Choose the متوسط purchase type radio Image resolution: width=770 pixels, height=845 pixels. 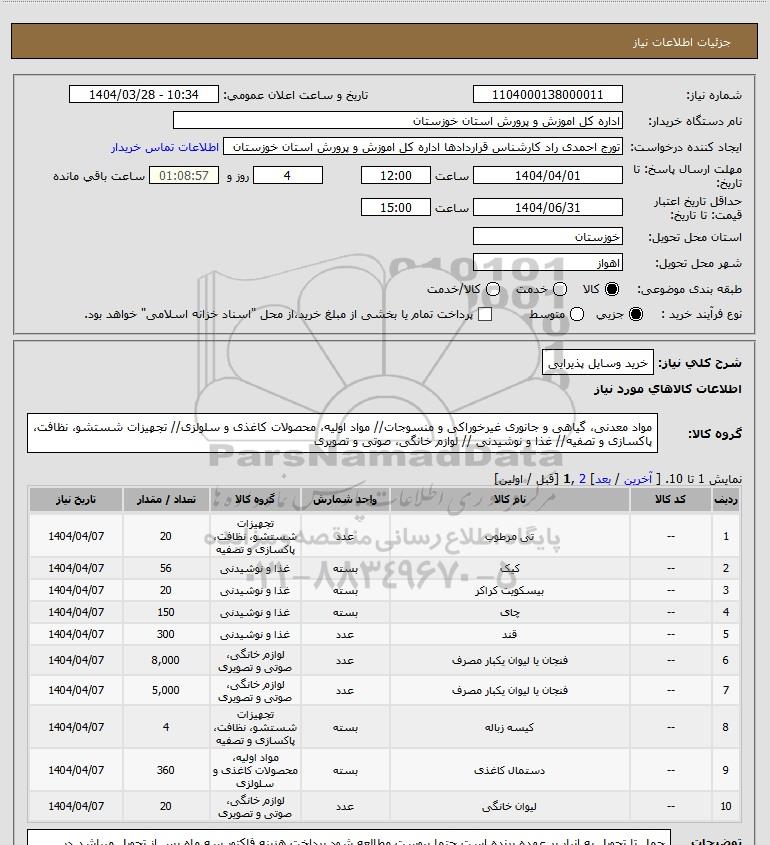[x=577, y=314]
